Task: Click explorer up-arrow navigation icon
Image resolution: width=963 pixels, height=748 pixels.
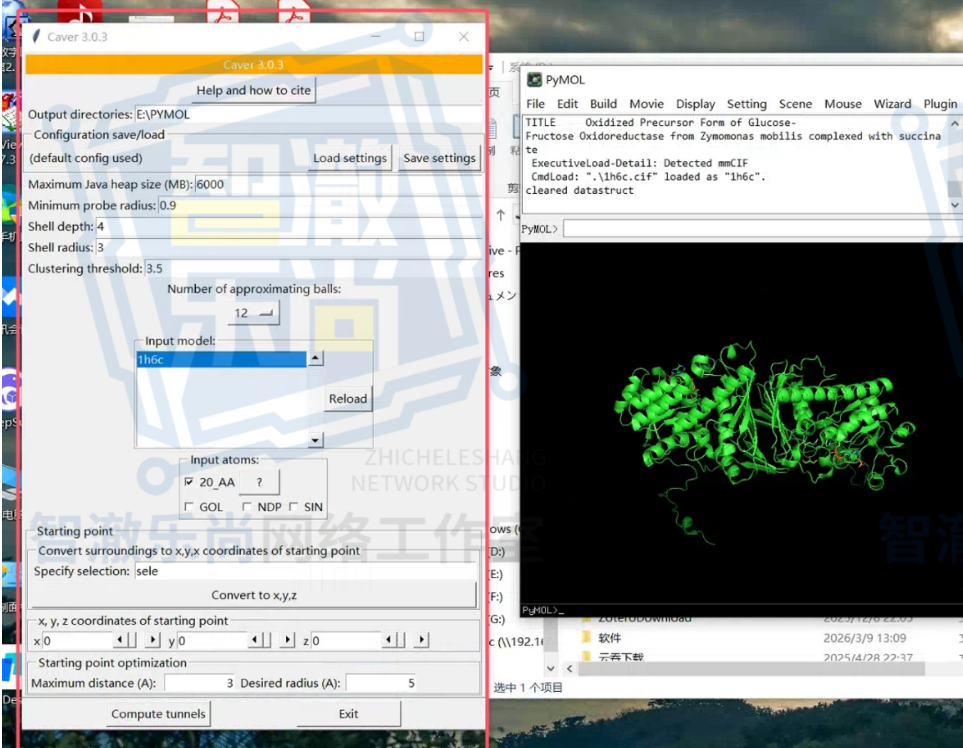Action: (501, 215)
